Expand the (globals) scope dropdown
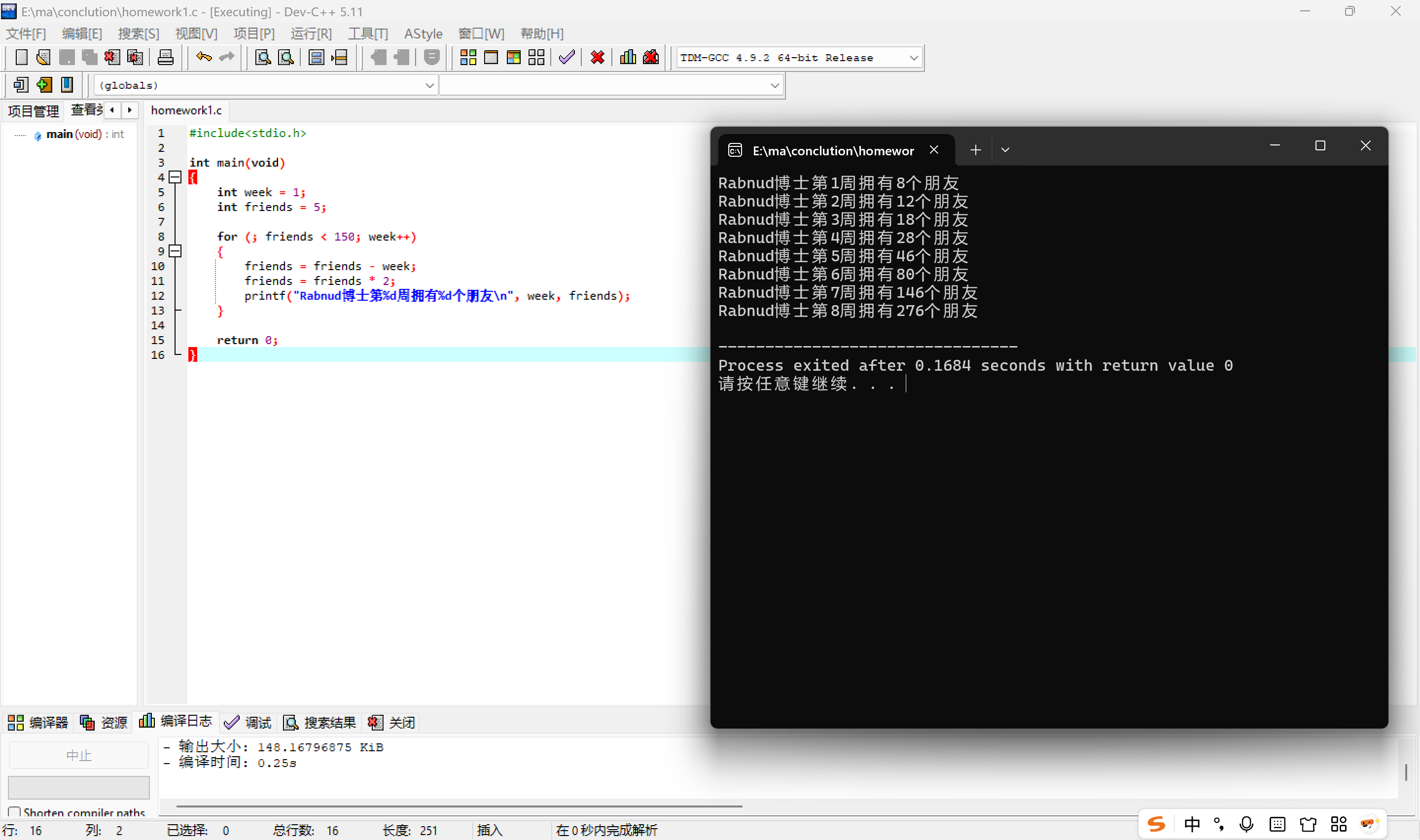The image size is (1420, 840). (429, 85)
